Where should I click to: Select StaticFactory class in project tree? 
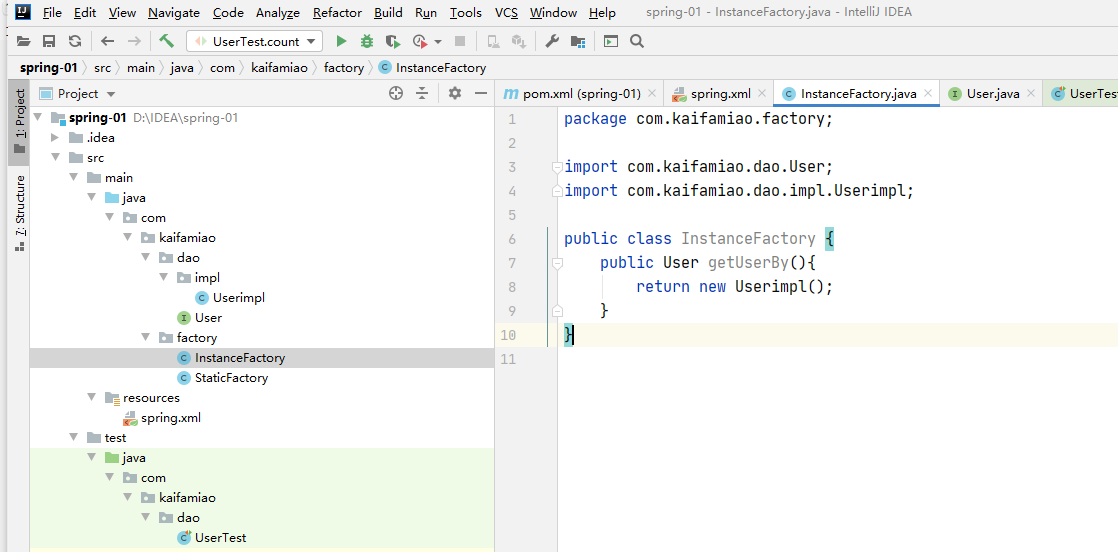[x=231, y=377]
